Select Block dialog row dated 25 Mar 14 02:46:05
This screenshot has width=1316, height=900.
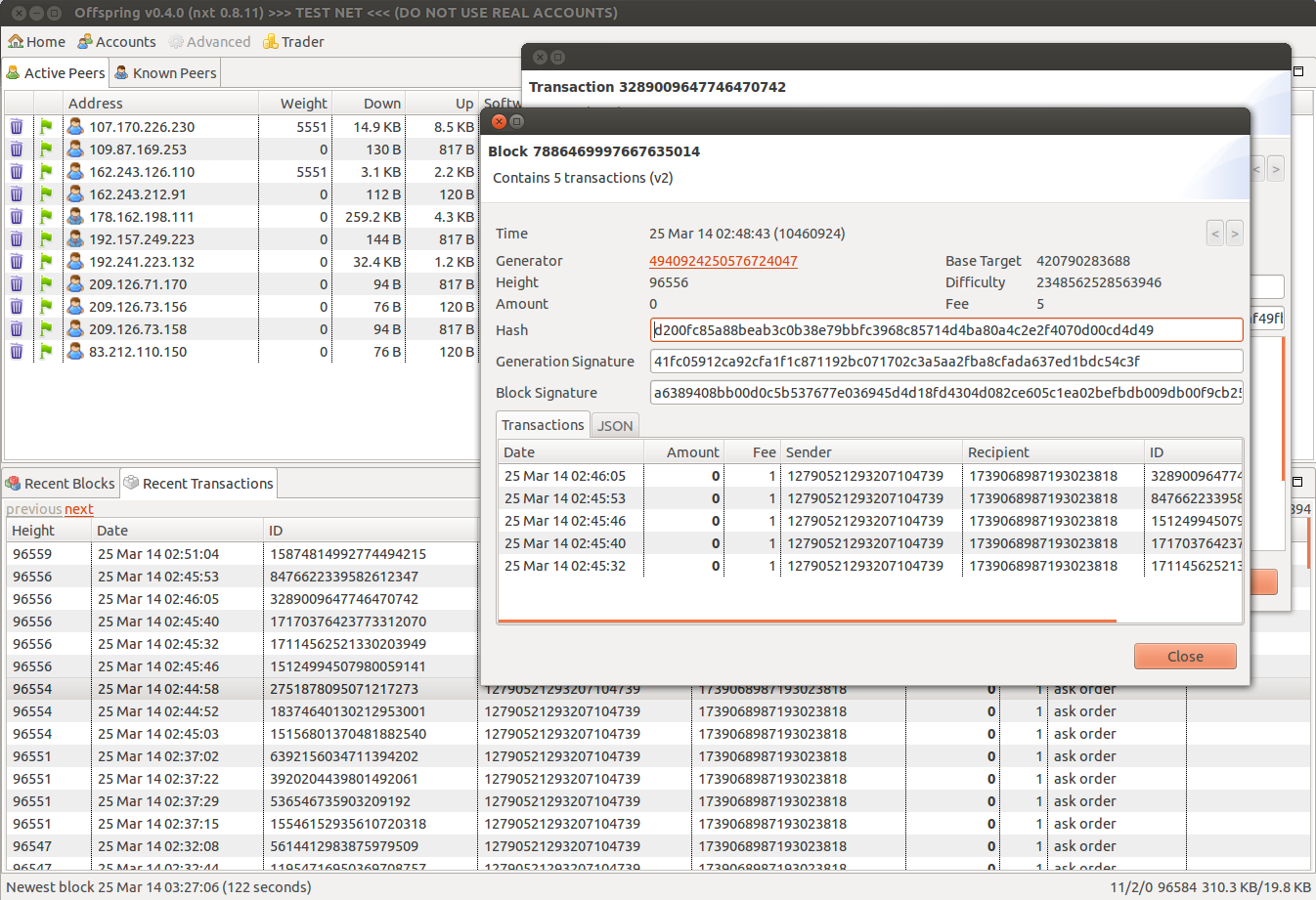[870, 476]
